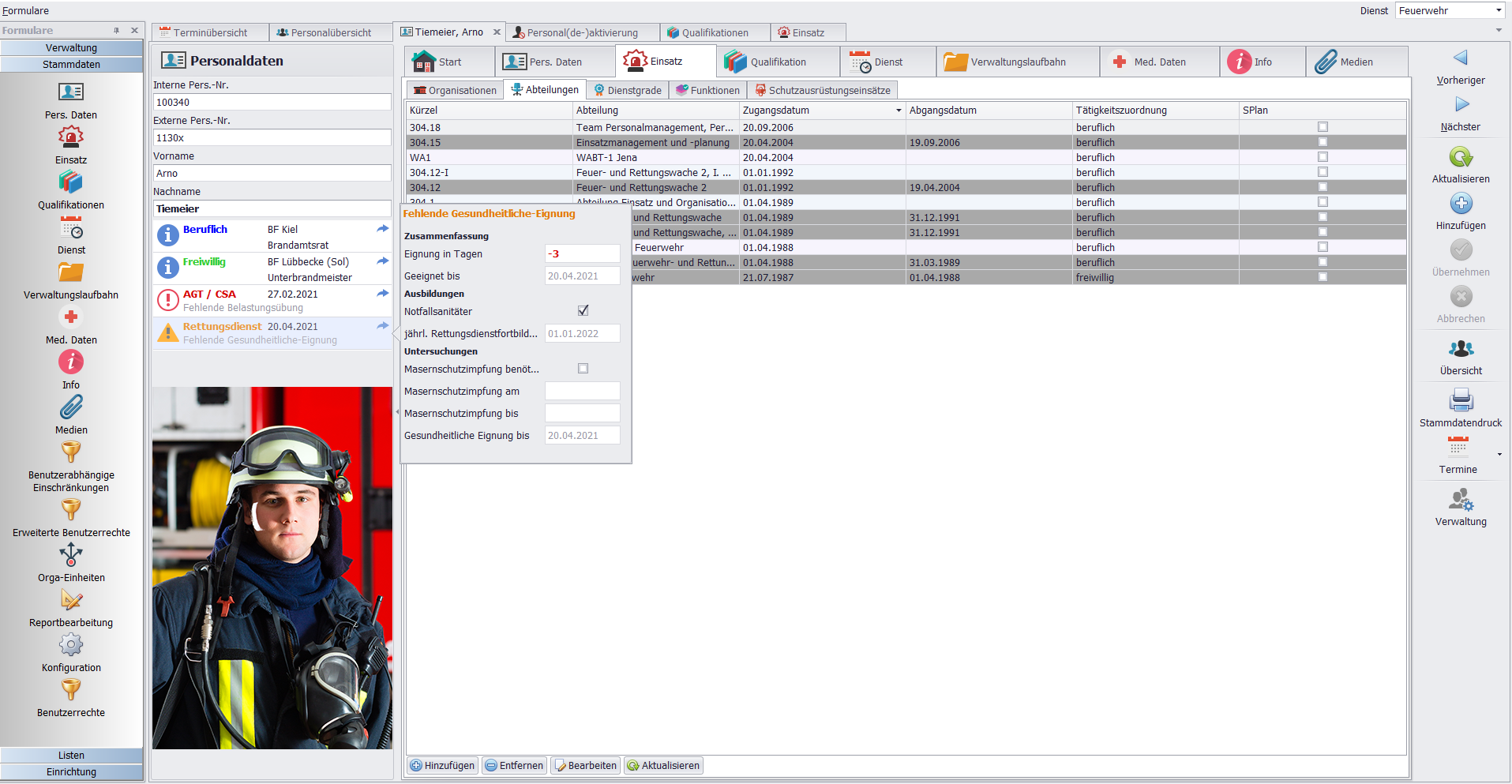The height and width of the screenshot is (784, 1512).
Task: Open the Dienst Feuerwehr dropdown
Action: pos(1498,10)
